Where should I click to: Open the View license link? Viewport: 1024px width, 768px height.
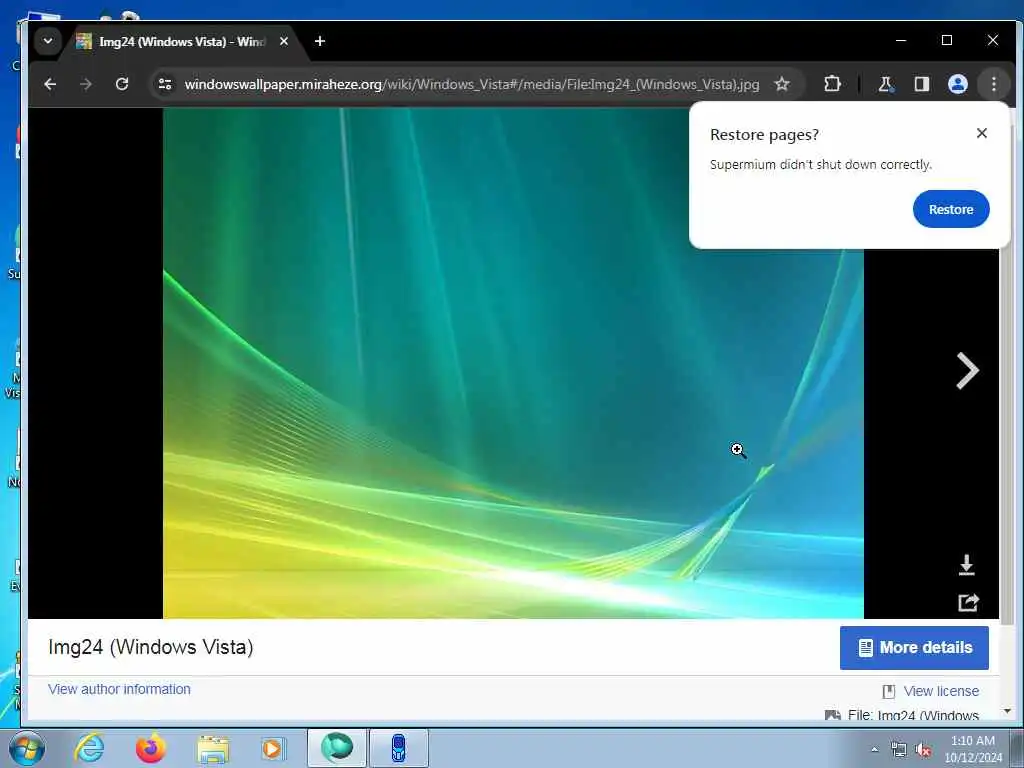[941, 691]
